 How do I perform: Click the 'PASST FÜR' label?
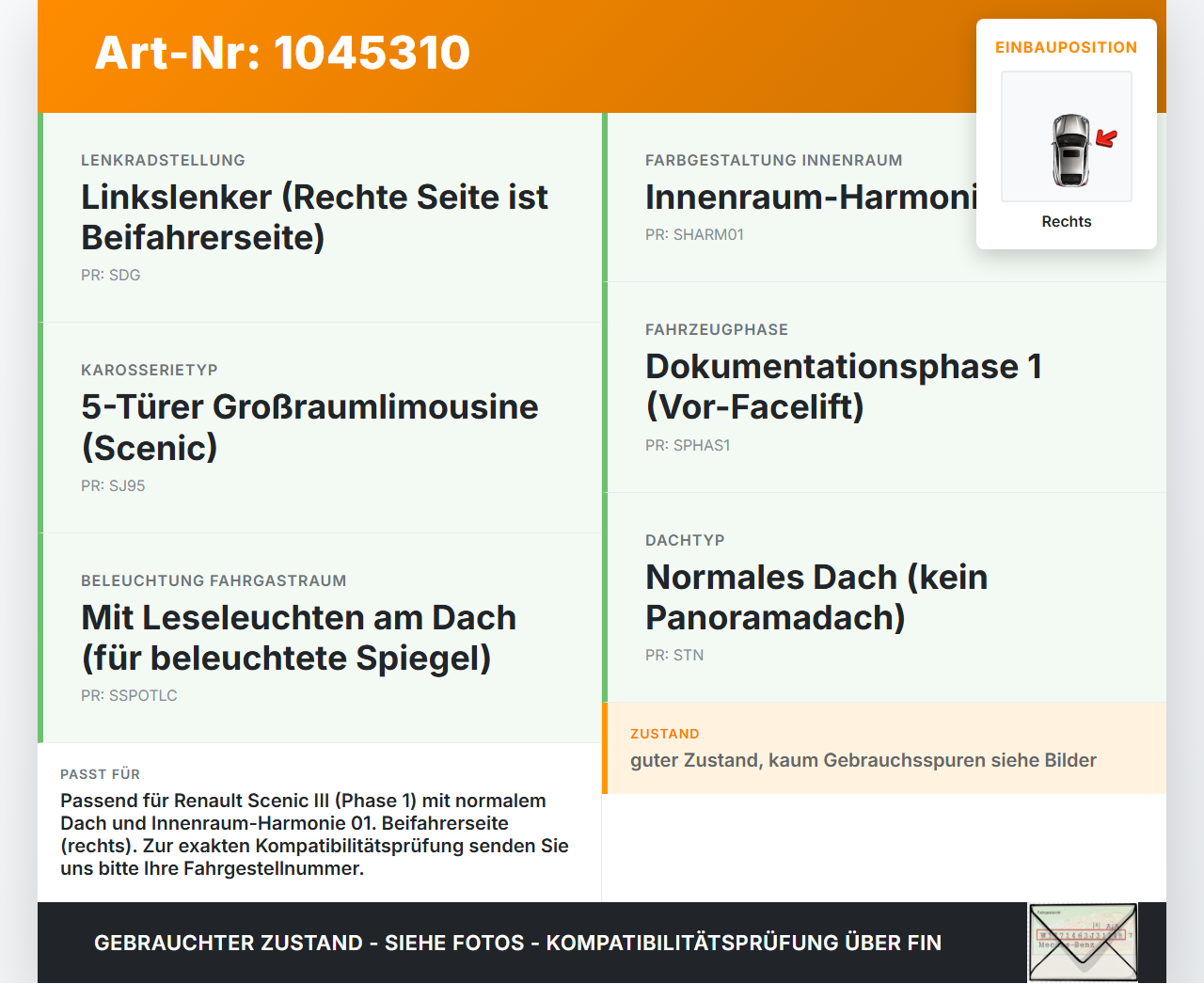pyautogui.click(x=100, y=774)
